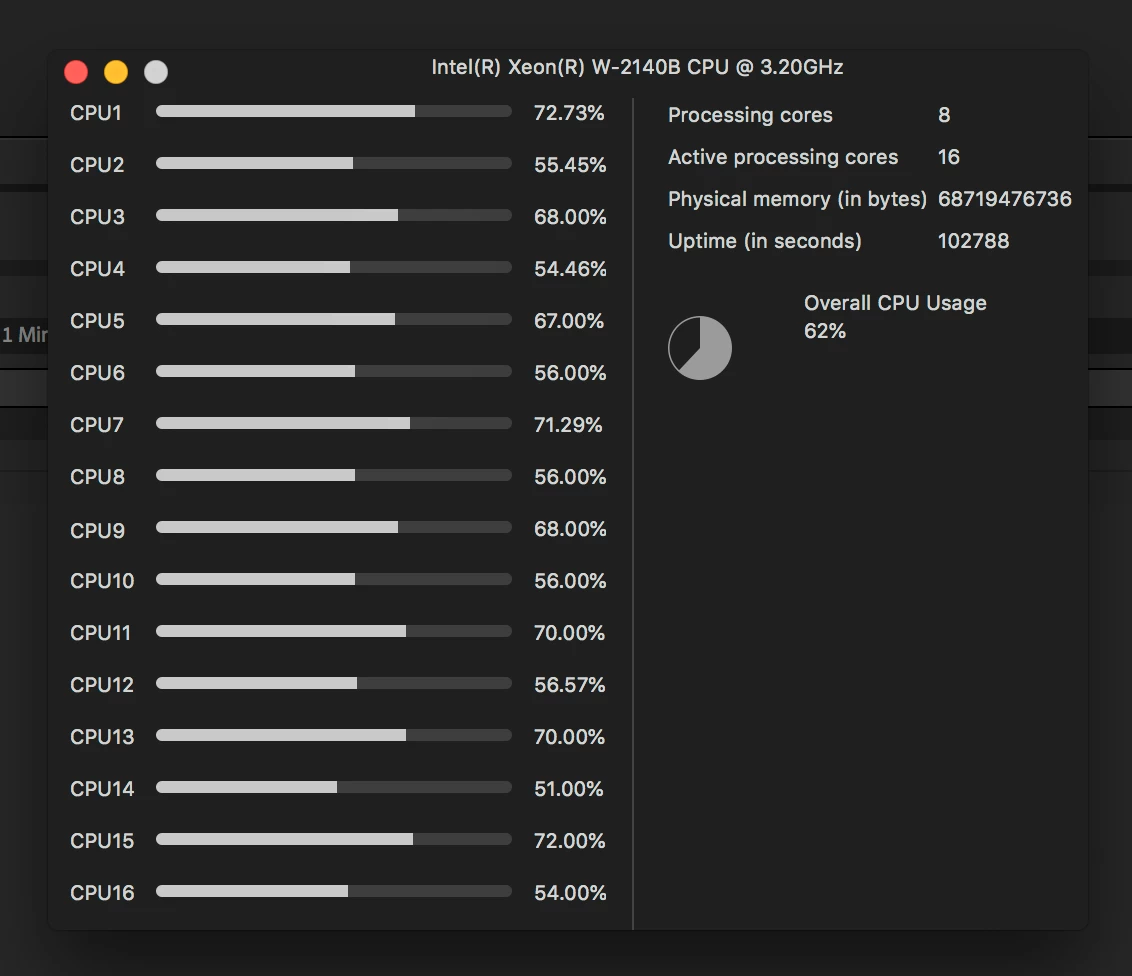Click the CPU12 usage bar
Viewport: 1132px width, 976px height.
(334, 683)
